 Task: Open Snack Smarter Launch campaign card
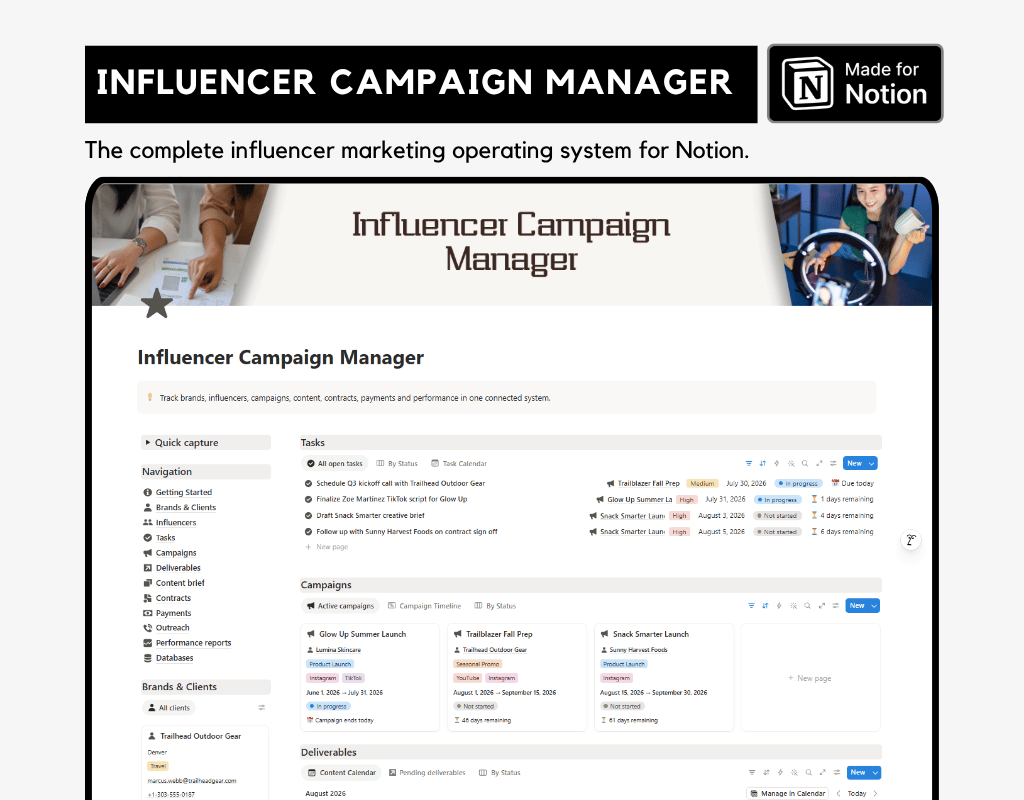pos(664,678)
